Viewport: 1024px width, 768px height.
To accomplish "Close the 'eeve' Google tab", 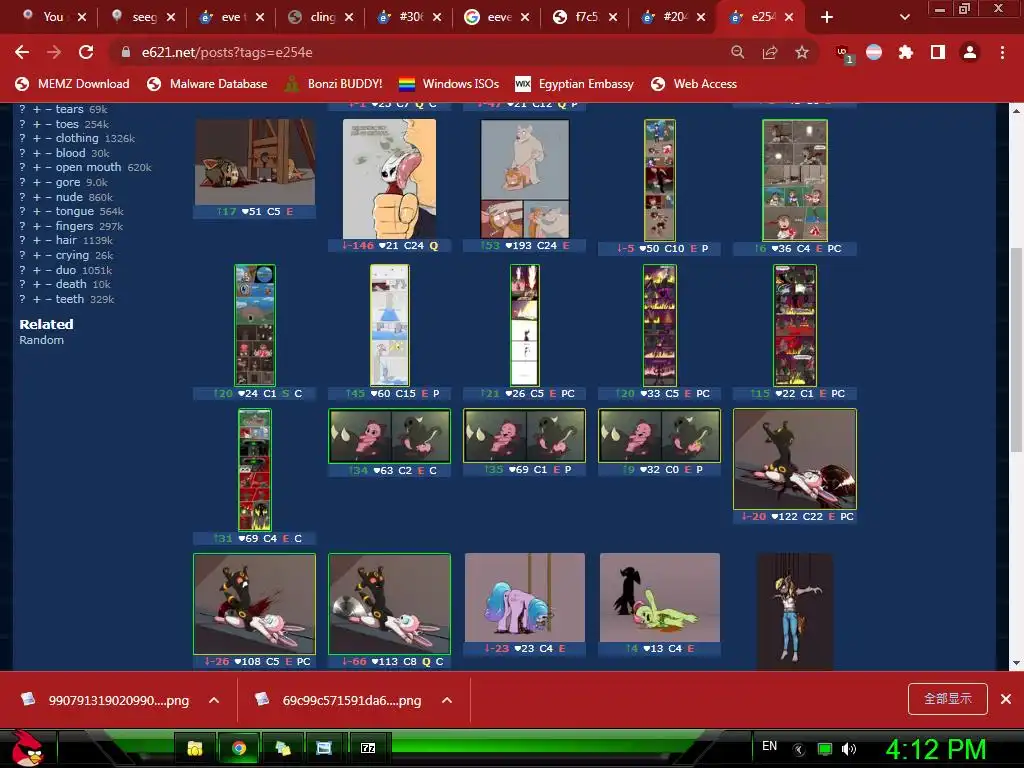I will 525,17.
